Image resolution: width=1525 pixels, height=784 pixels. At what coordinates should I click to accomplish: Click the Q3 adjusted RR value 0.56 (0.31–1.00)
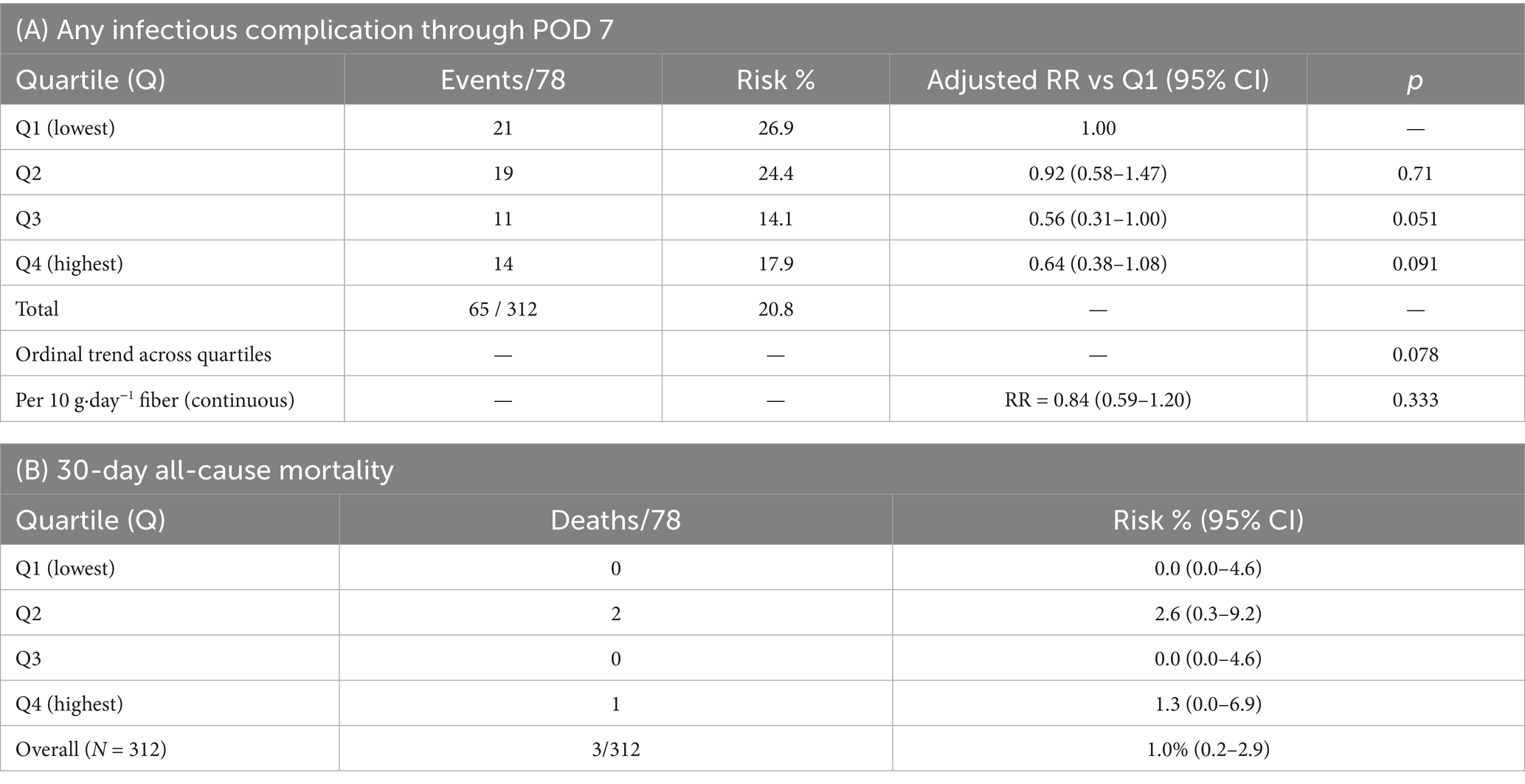coord(1098,218)
